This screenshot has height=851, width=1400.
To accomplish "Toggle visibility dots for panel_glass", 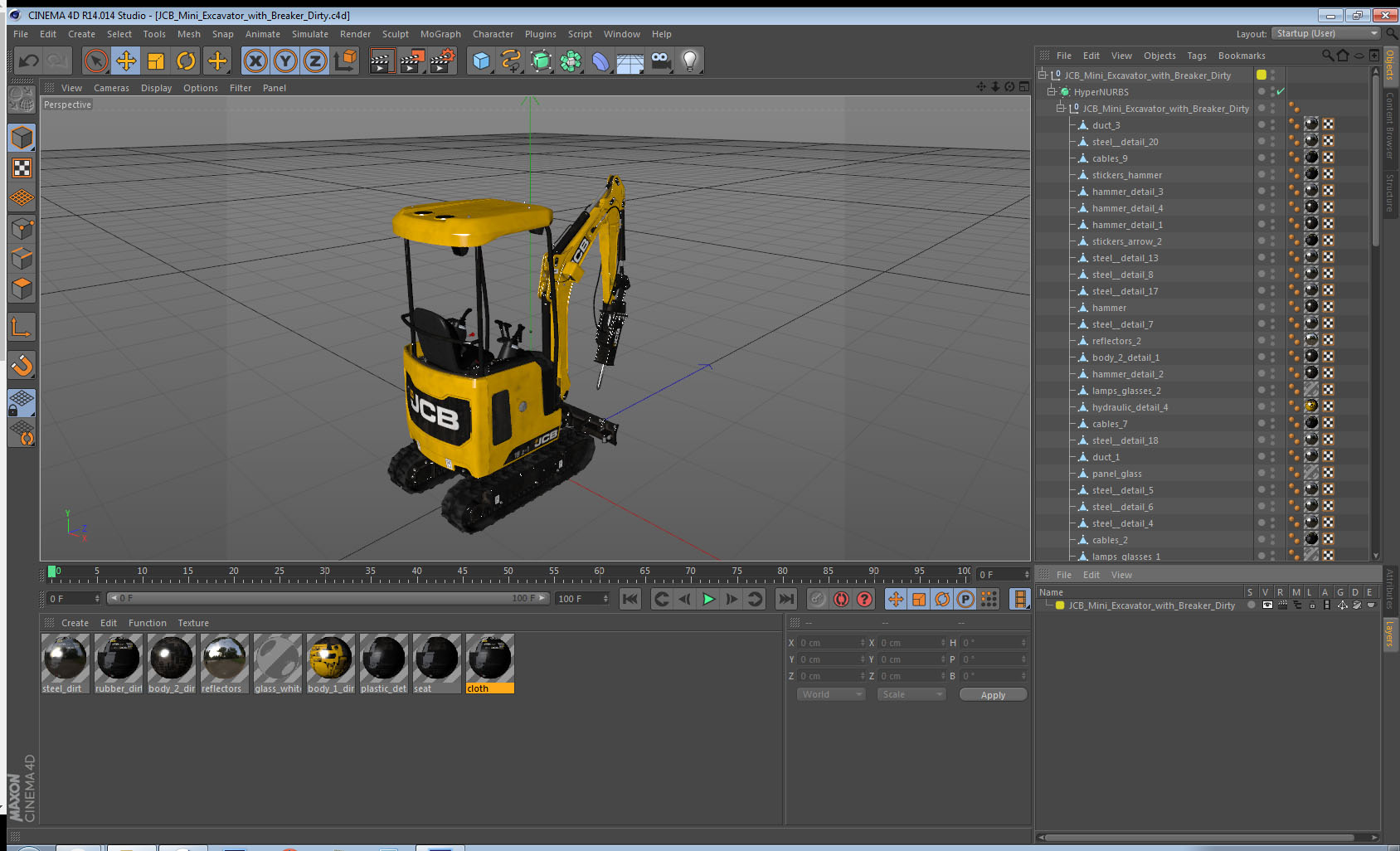I will 1273,474.
